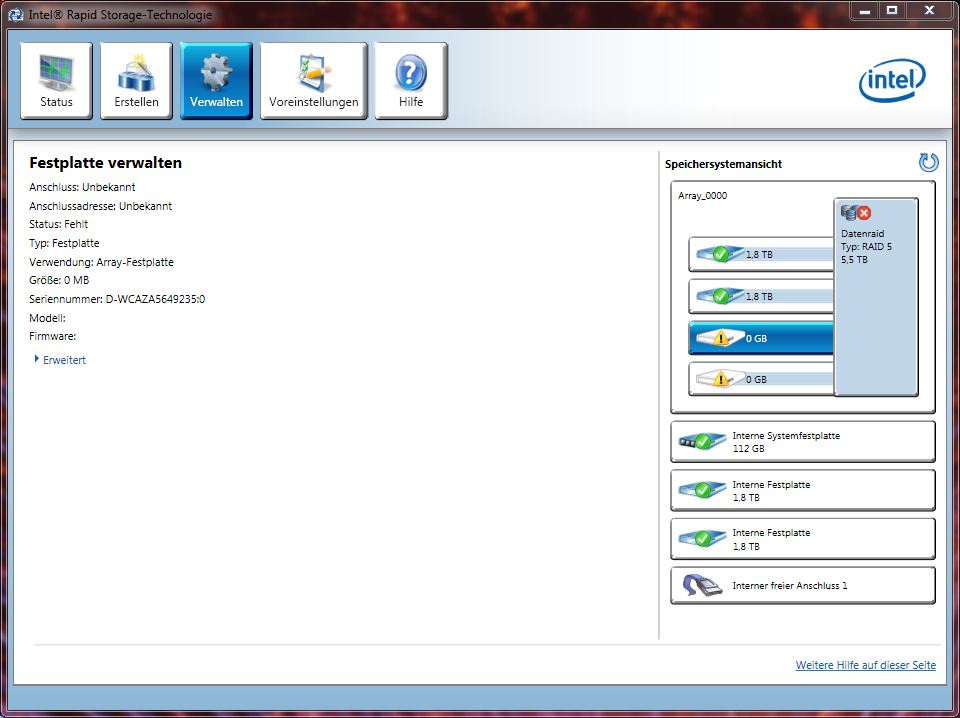The image size is (960, 718).
Task: Expand the Erweitert section
Action: 60,360
